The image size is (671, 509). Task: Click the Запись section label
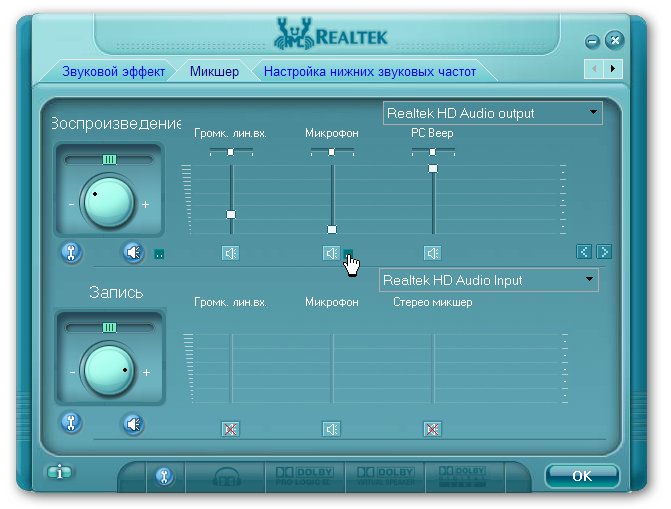click(116, 292)
